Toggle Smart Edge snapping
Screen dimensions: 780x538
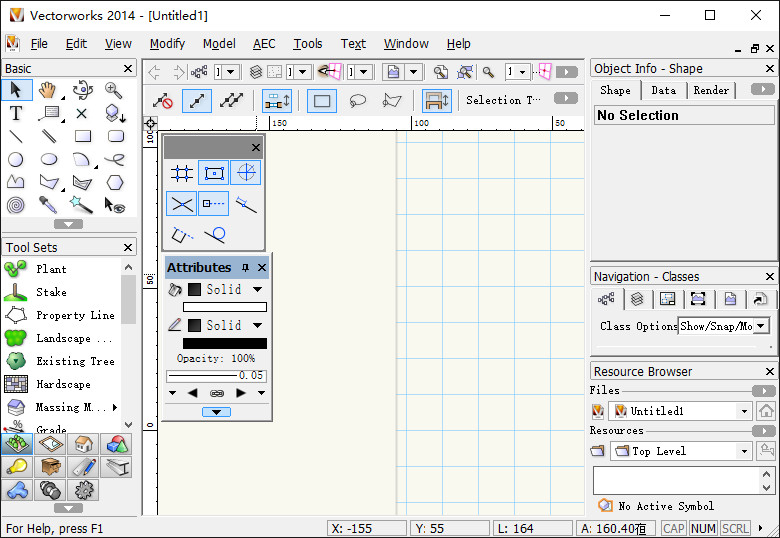[x=182, y=234]
